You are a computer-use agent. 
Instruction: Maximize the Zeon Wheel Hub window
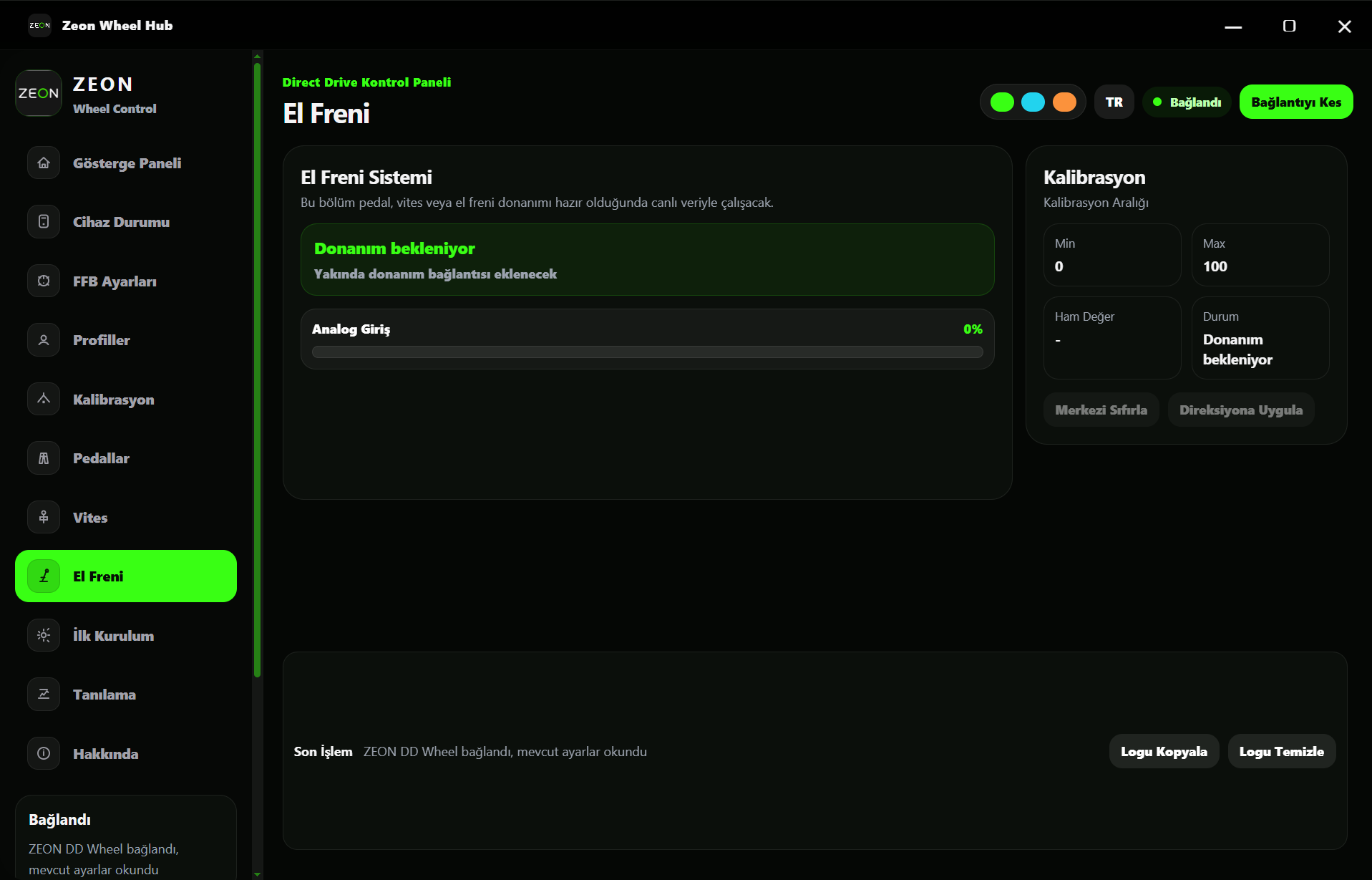[1289, 26]
